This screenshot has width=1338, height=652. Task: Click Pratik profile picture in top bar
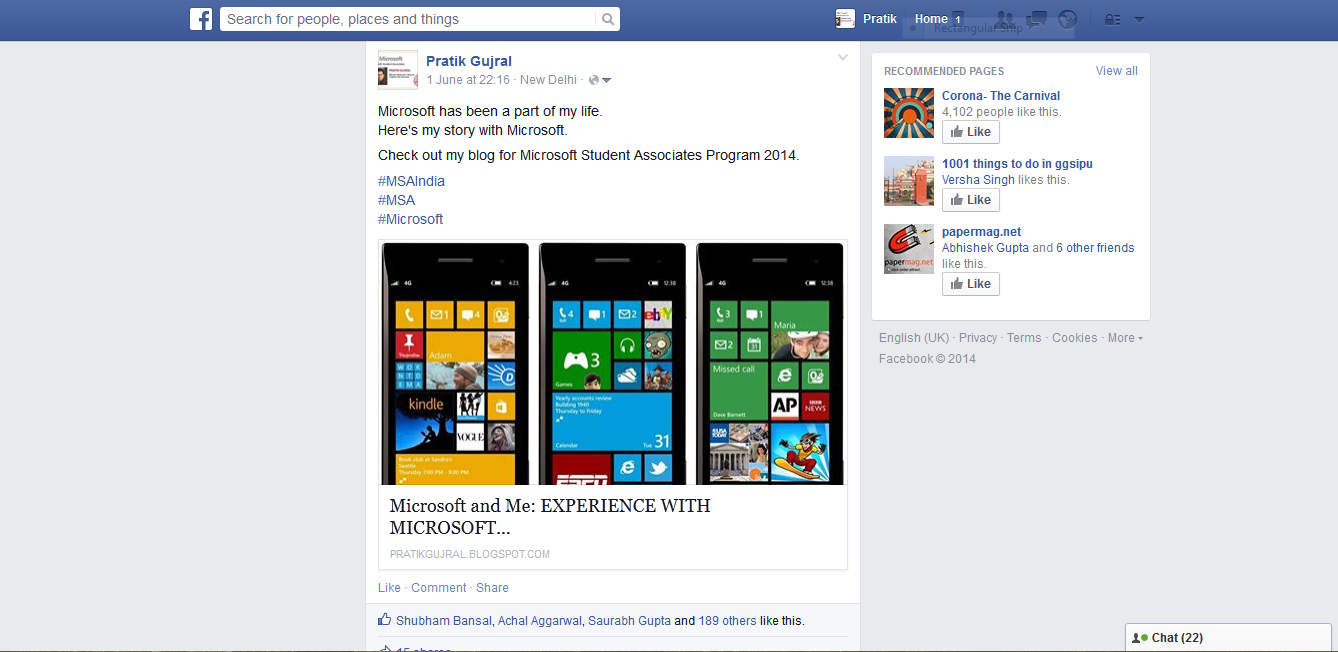click(x=846, y=19)
